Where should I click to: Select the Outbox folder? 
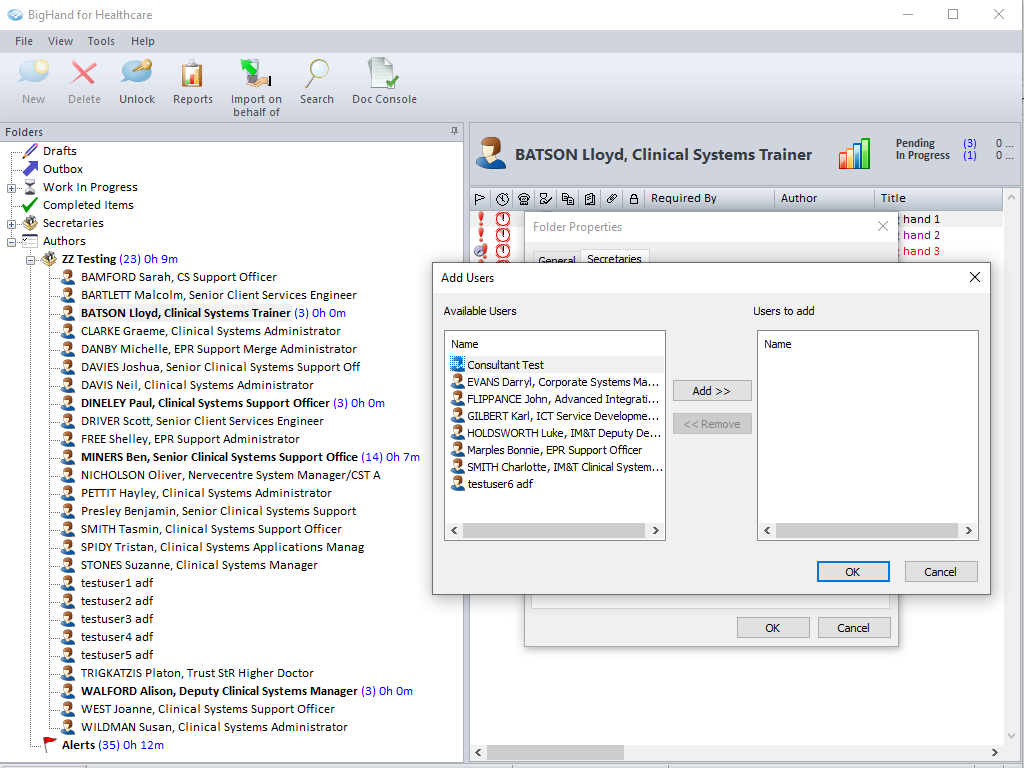click(63, 169)
